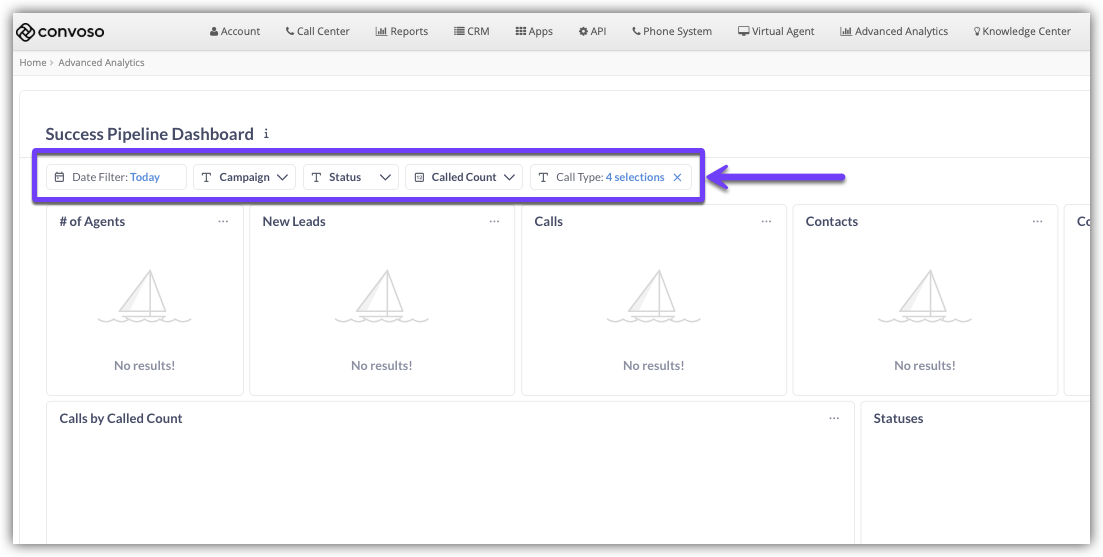1103x557 pixels.
Task: Open the Knowledge Center
Action: pyautogui.click(x=1021, y=31)
